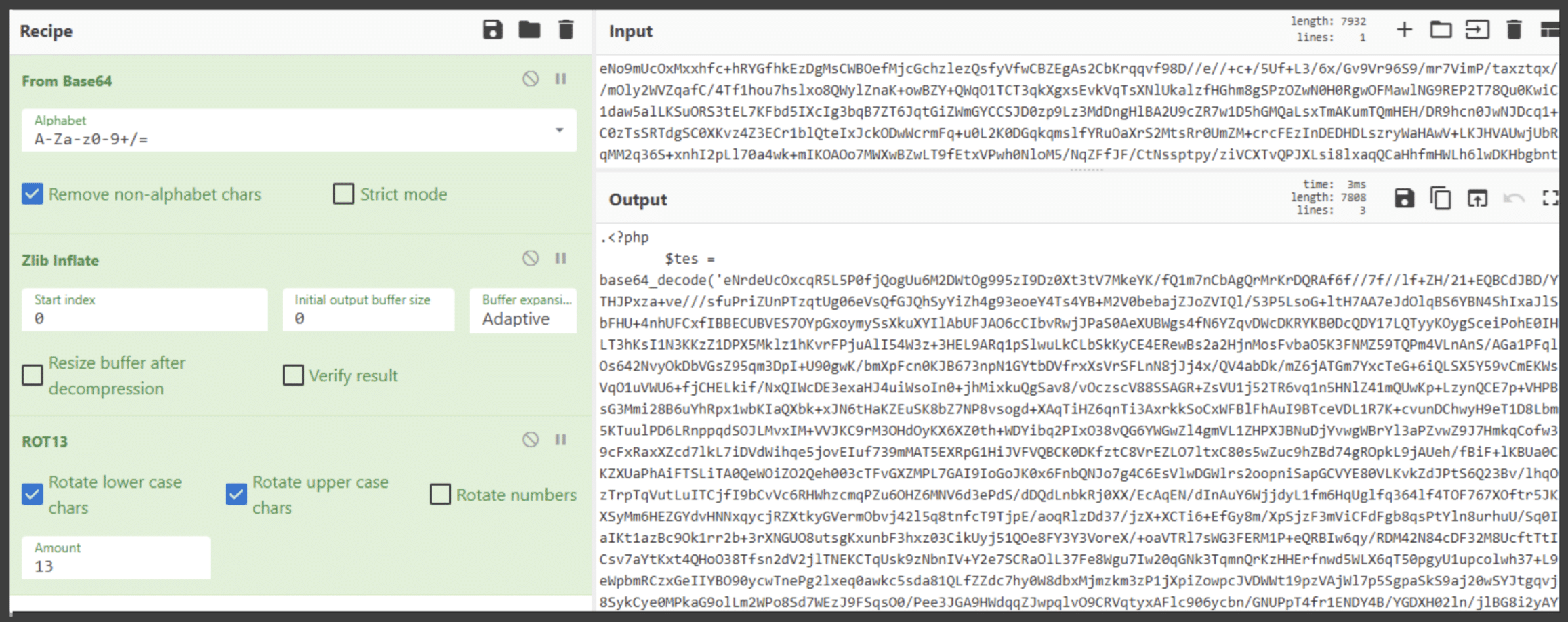Save the current recipe
1568x622 pixels.
coord(493,30)
